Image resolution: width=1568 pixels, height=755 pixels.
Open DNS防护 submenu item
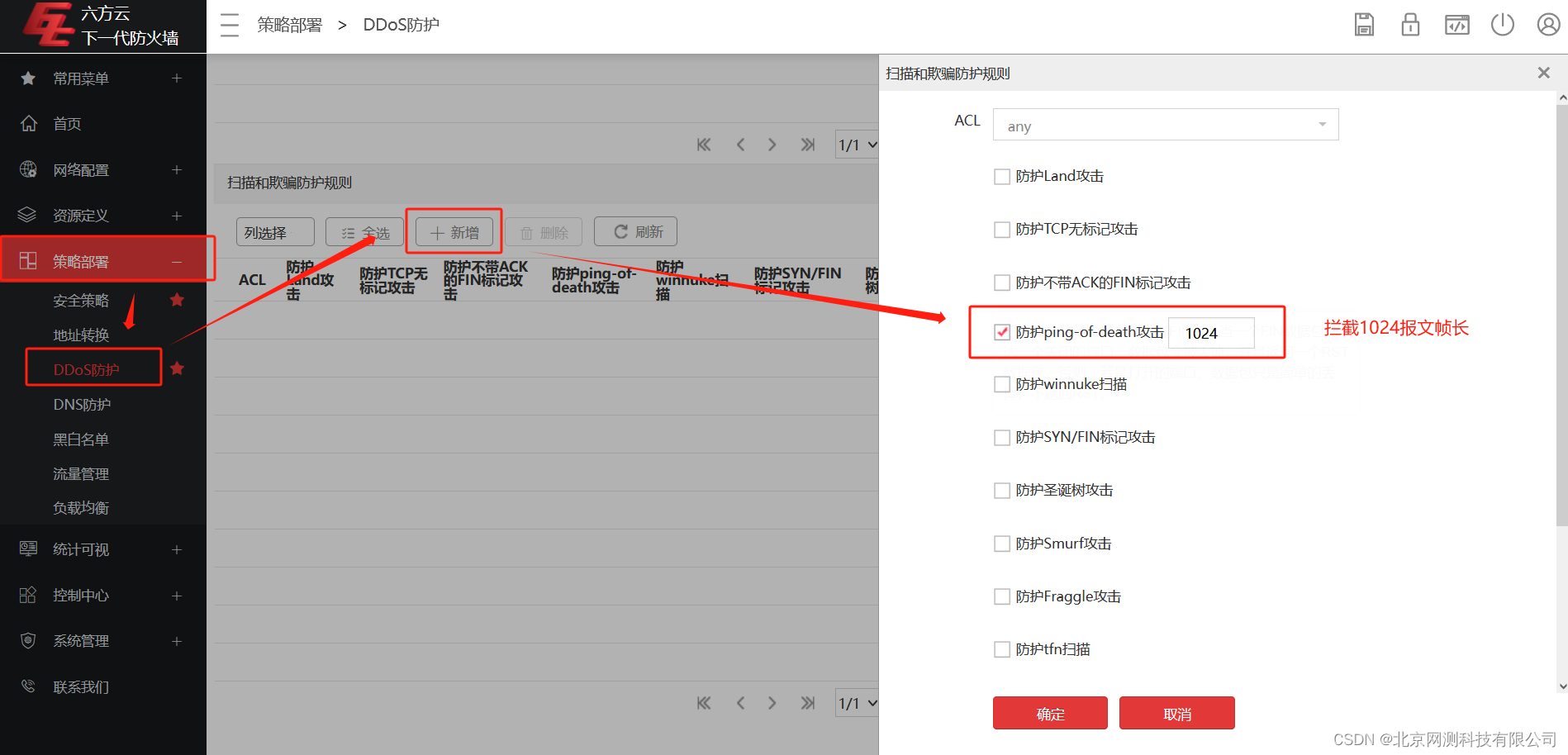[82, 404]
